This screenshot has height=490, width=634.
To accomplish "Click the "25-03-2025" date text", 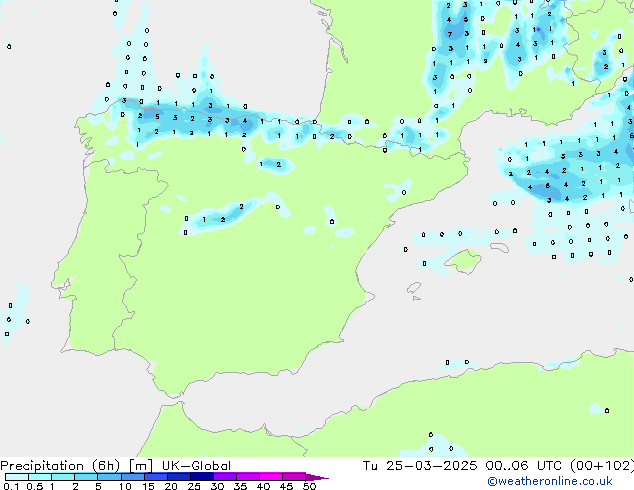I will click(x=431, y=466).
